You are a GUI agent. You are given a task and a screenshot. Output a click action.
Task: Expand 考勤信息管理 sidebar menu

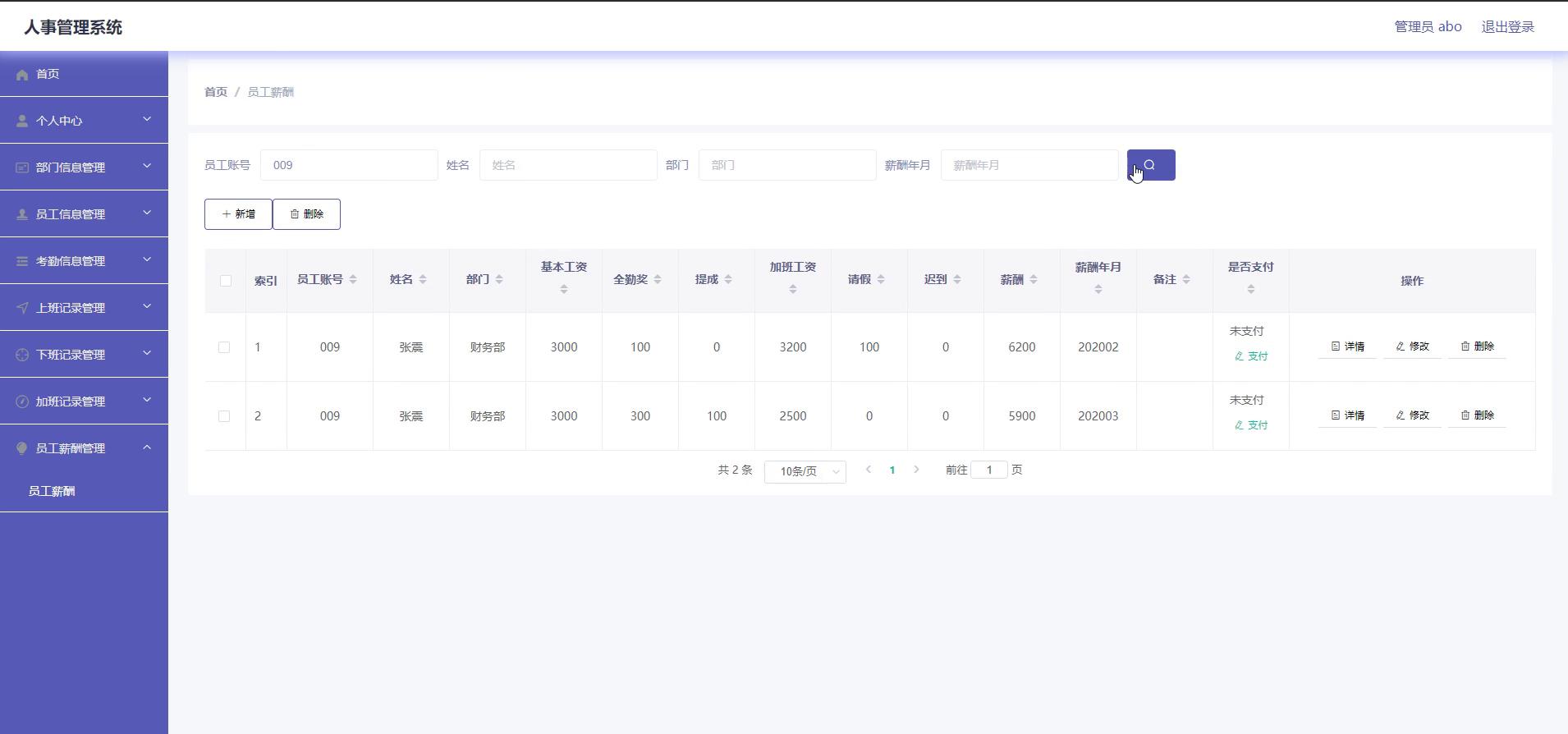point(84,261)
